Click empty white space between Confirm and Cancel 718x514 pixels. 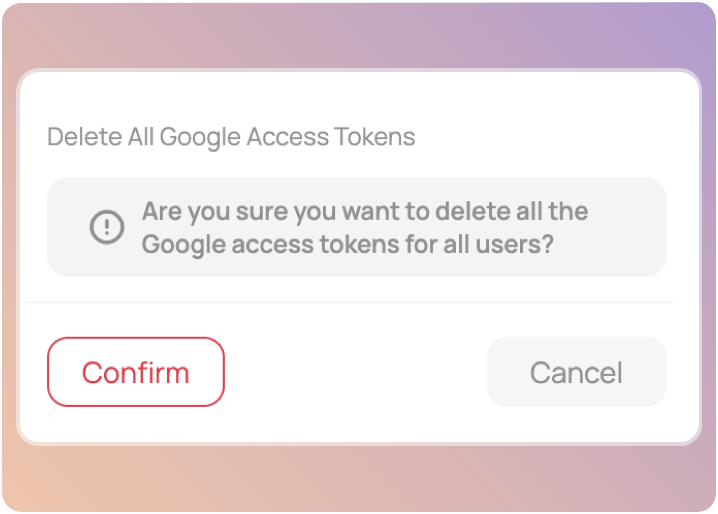[355, 372]
